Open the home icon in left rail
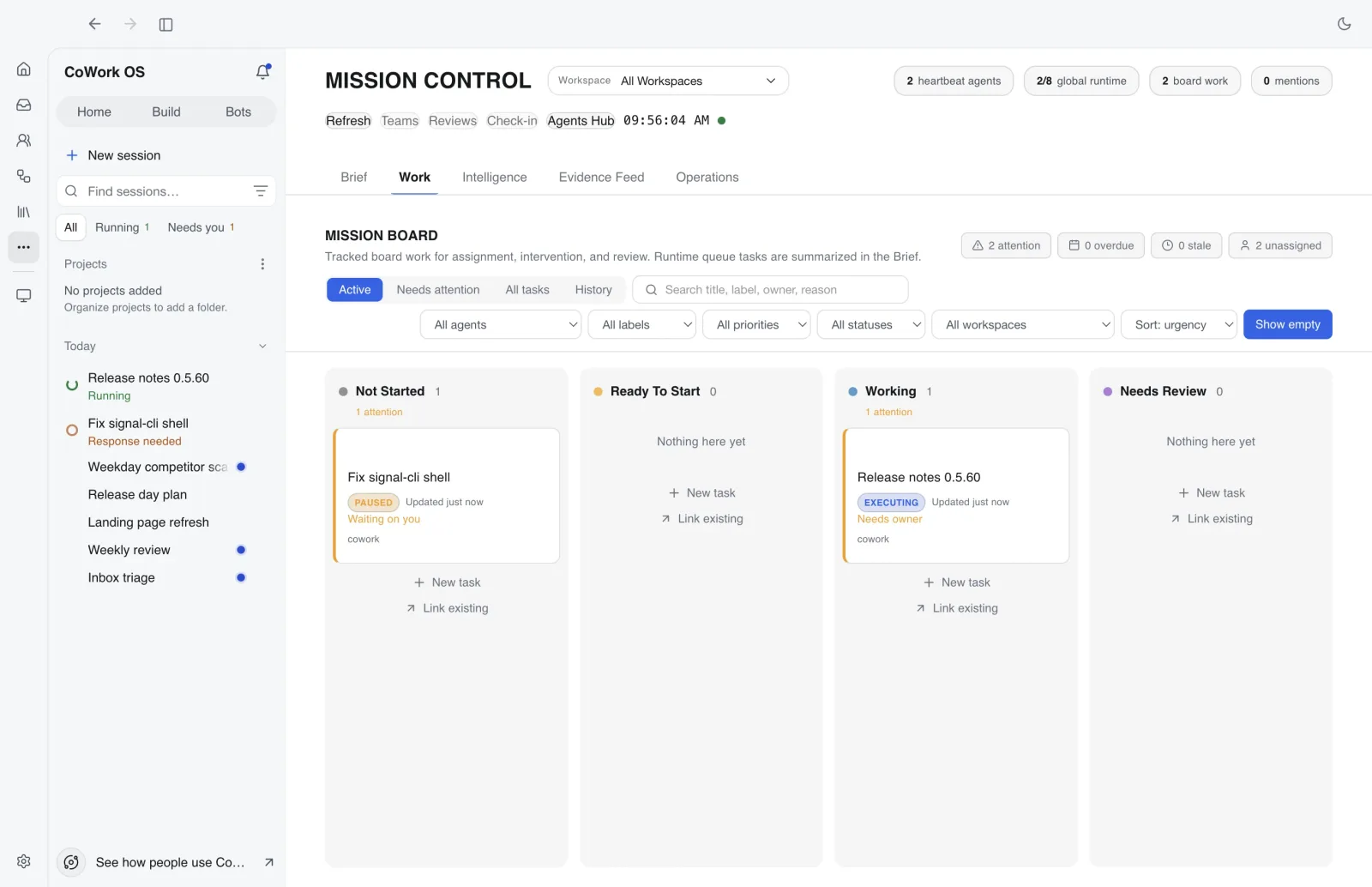 click(x=24, y=69)
